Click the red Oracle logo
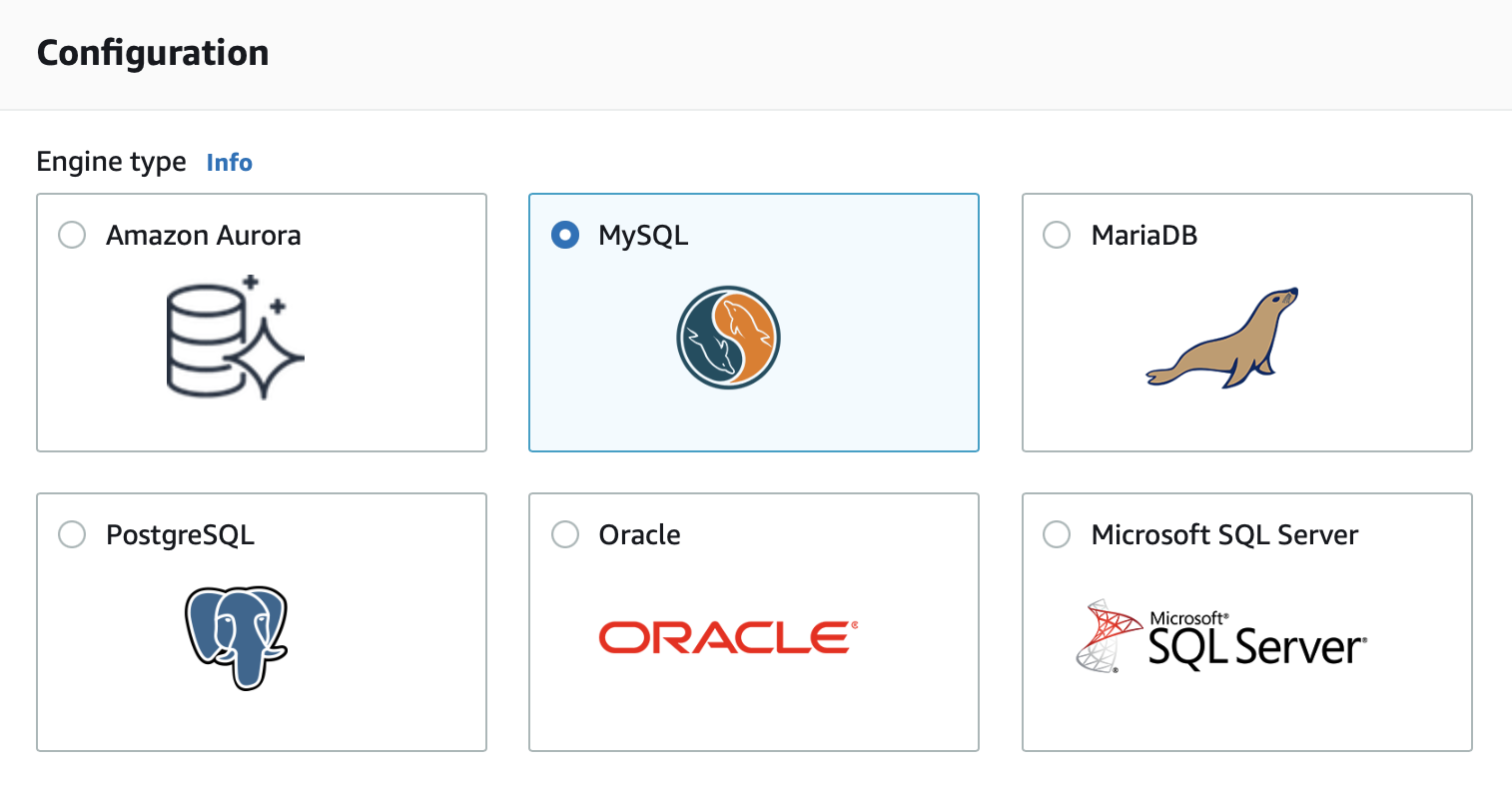Viewport: 1512px width, 789px height. point(728,637)
